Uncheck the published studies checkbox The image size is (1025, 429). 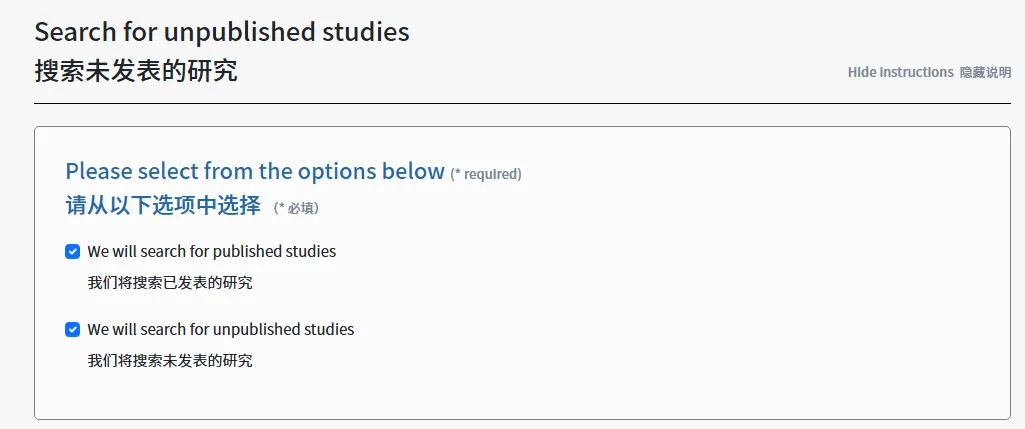click(73, 252)
